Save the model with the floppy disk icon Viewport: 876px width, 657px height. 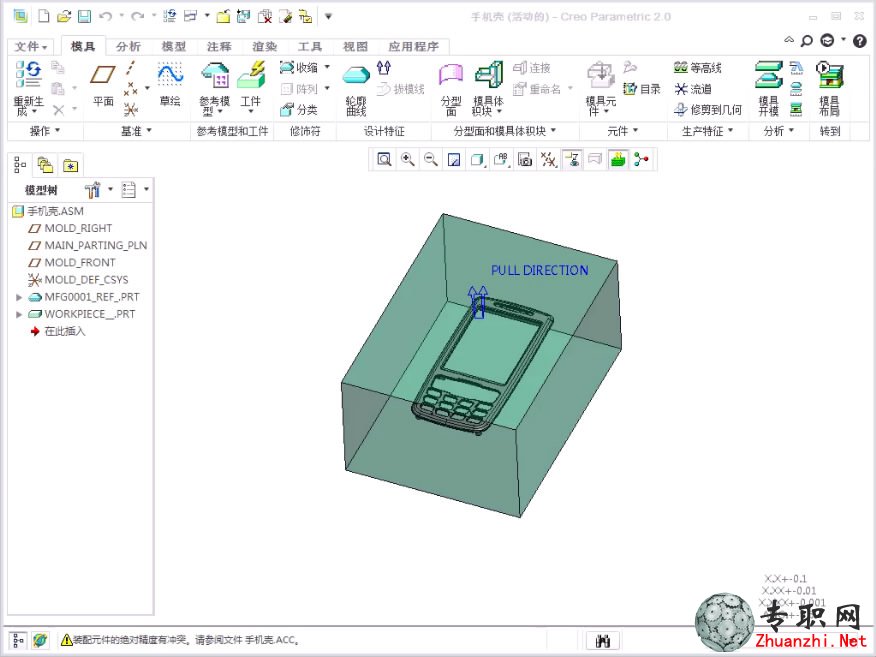coord(84,16)
